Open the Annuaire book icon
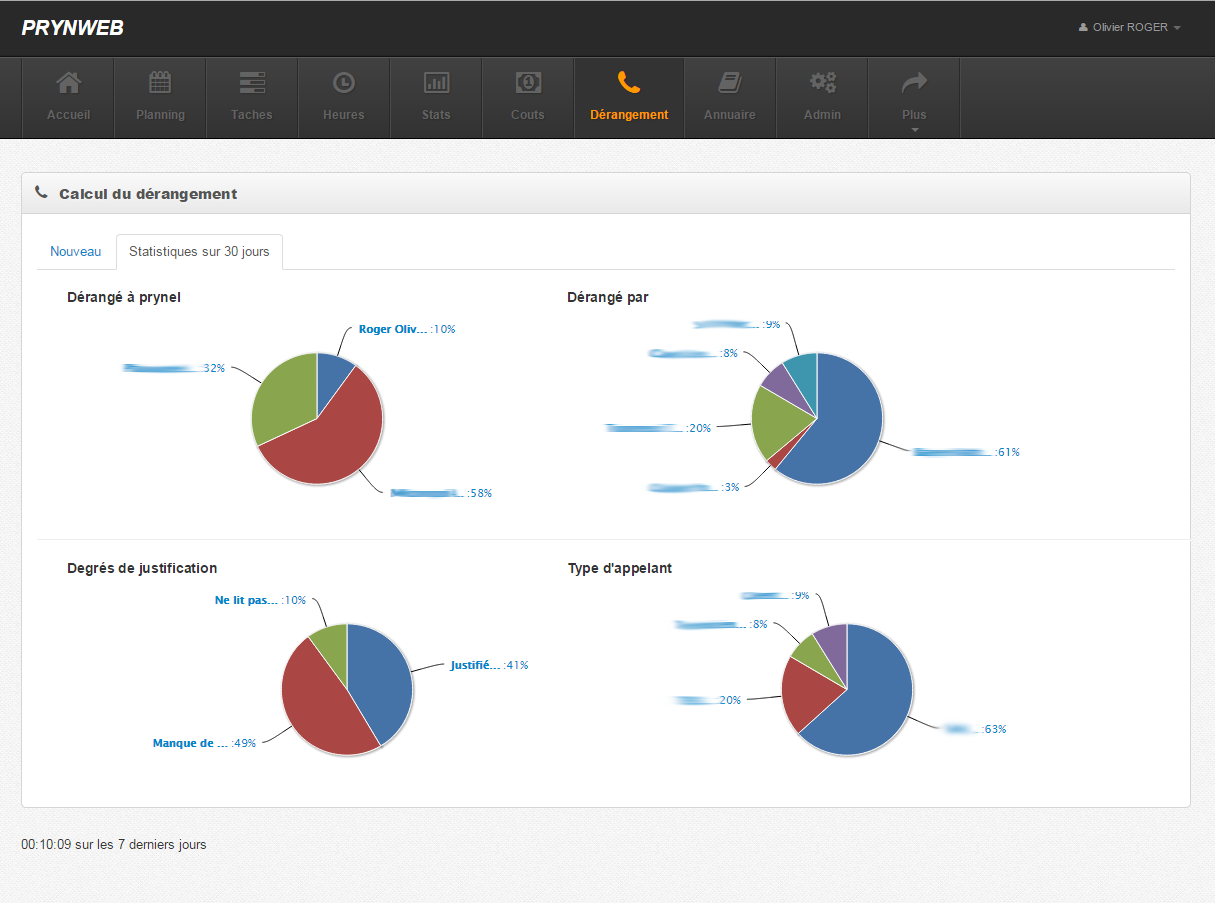The image size is (1215, 903). (x=730, y=83)
